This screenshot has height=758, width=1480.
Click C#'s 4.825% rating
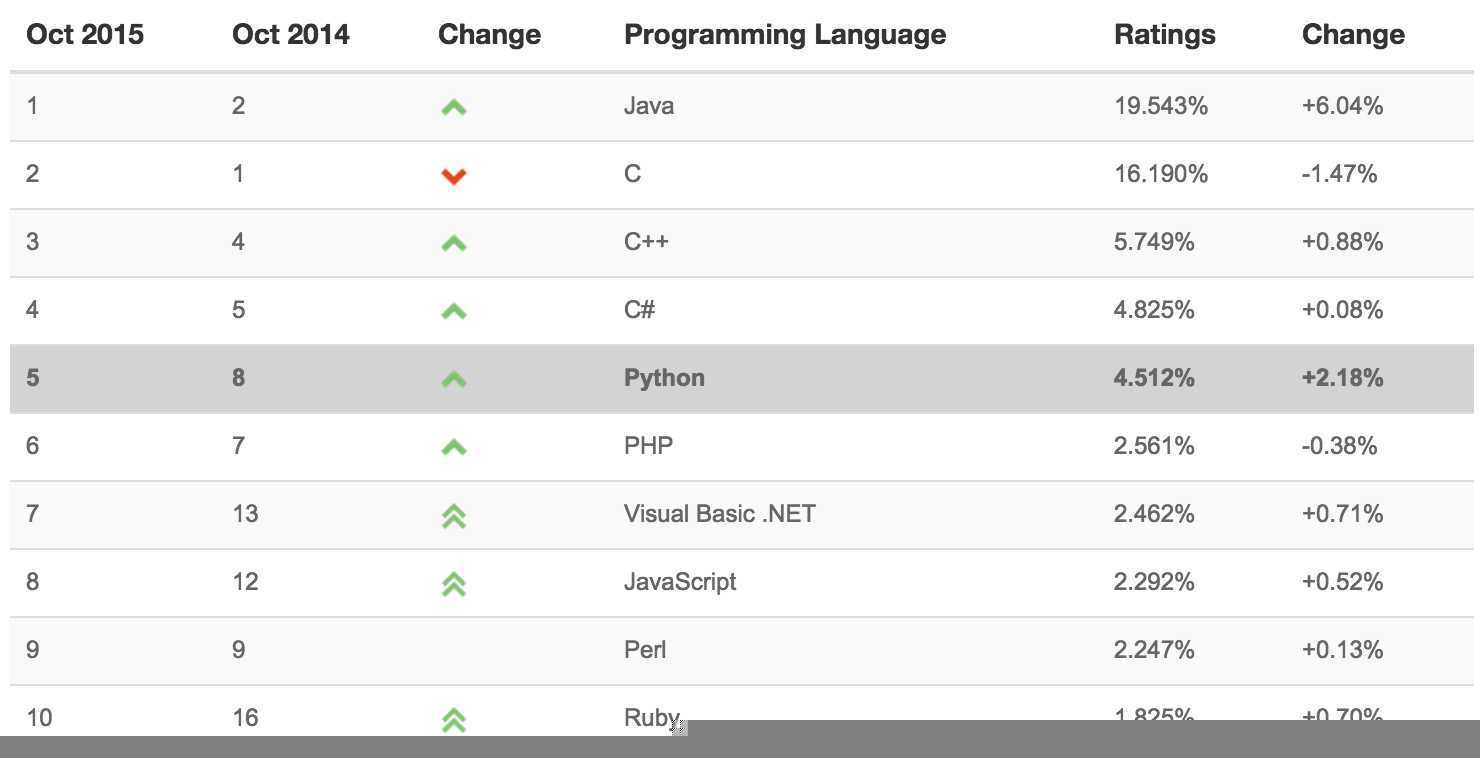point(1154,310)
